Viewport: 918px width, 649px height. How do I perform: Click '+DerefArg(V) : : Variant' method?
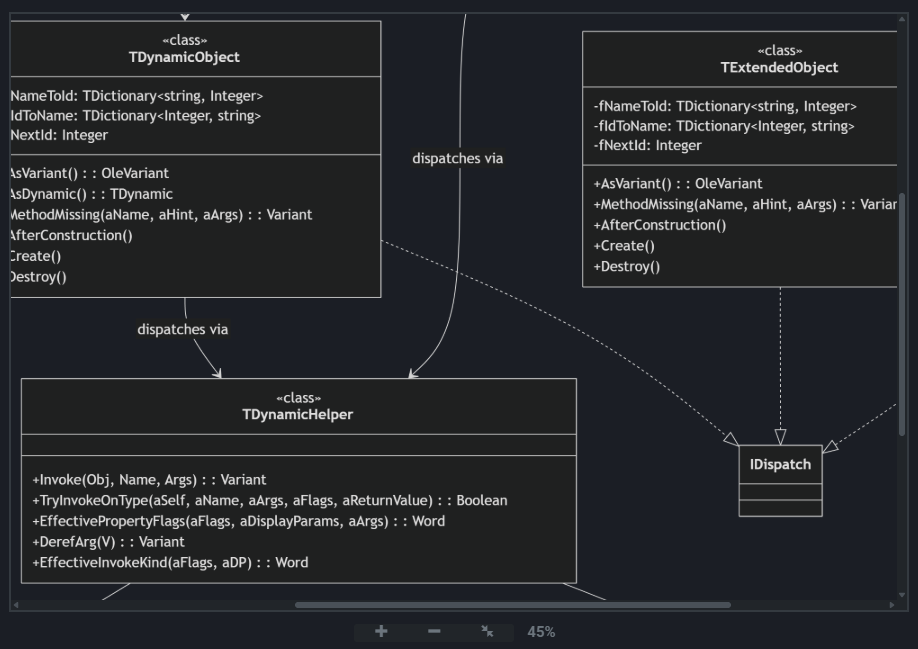[x=108, y=542]
